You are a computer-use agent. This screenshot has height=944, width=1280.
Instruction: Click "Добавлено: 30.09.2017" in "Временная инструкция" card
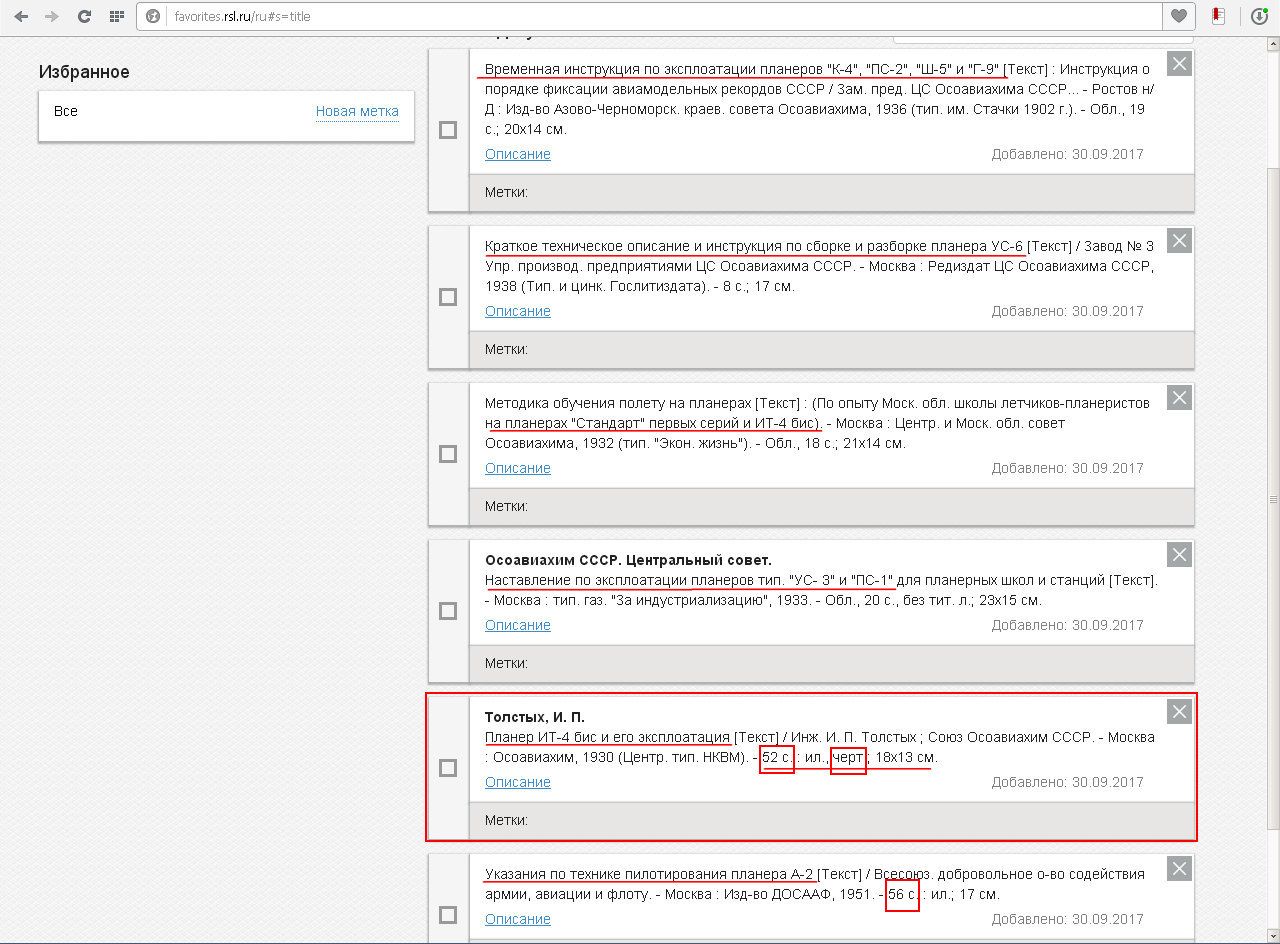point(1068,154)
